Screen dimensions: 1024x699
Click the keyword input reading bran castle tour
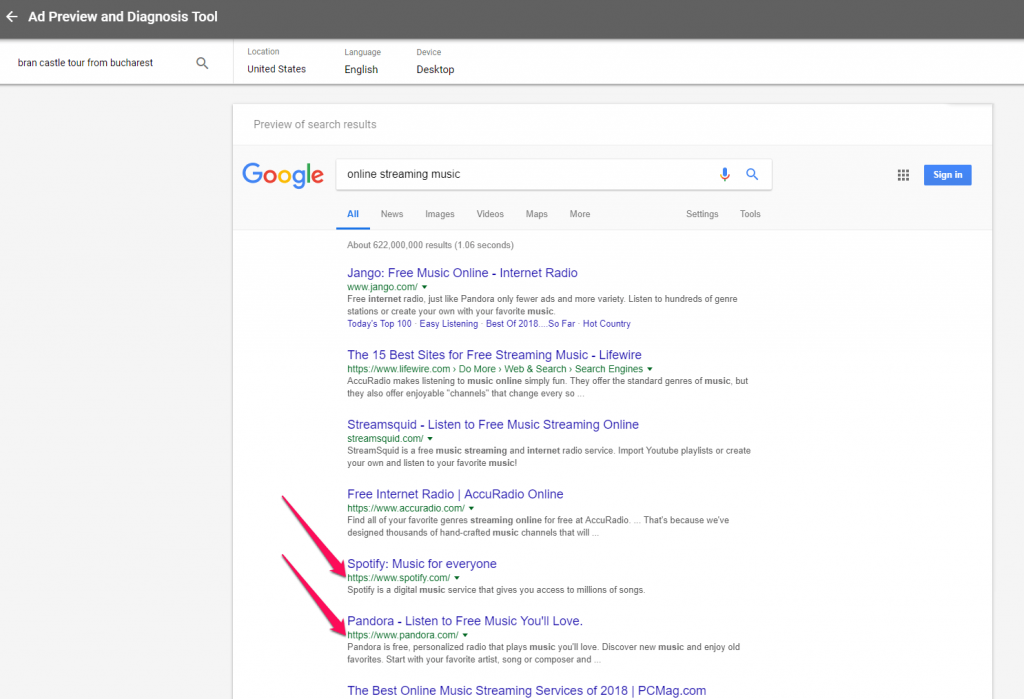85,62
